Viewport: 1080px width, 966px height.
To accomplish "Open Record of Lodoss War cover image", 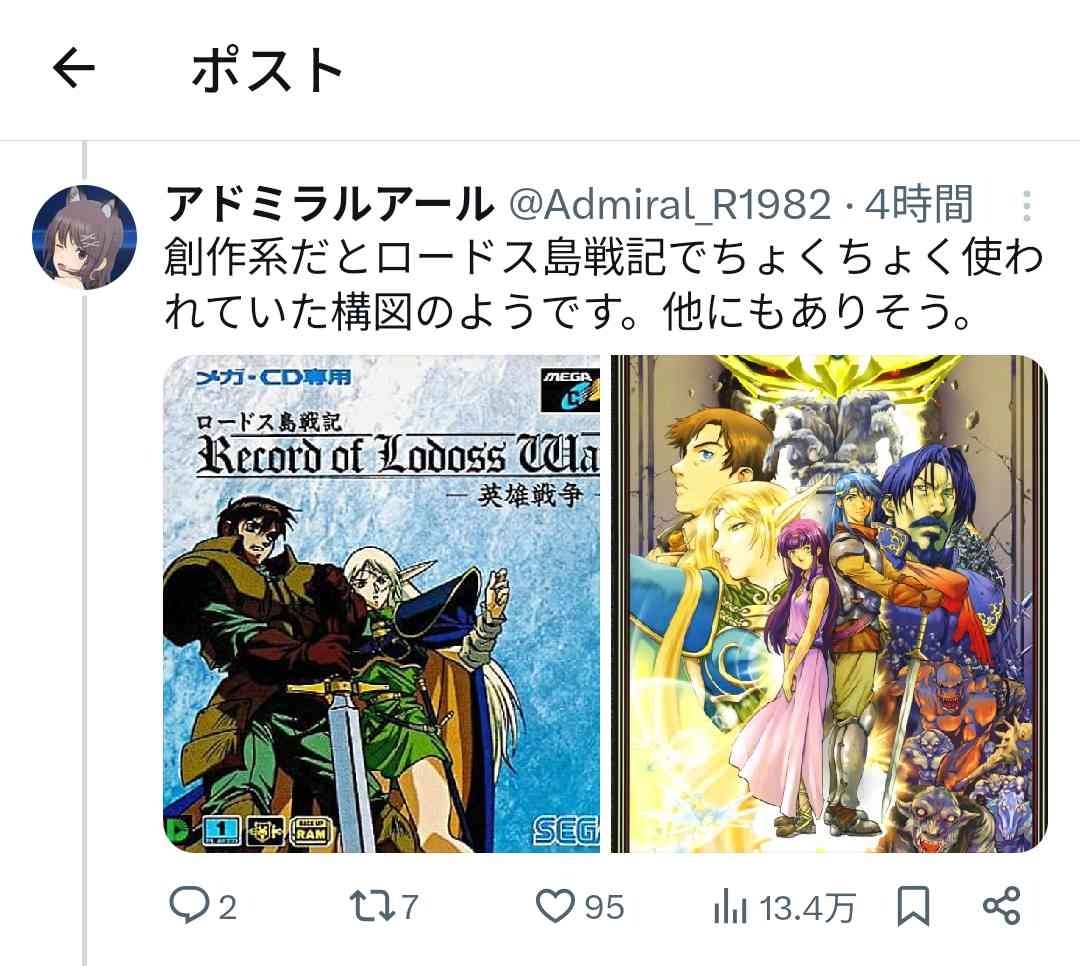I will tap(382, 604).
